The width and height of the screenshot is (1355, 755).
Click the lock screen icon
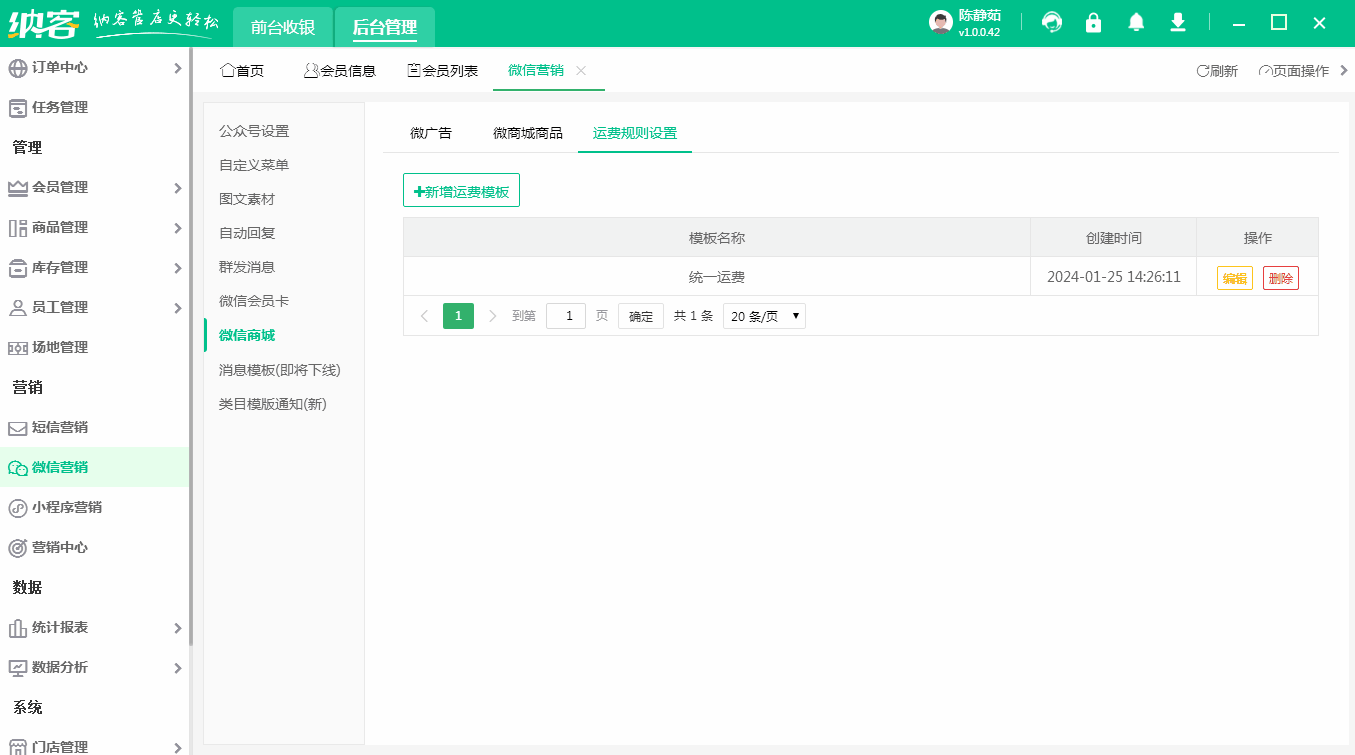point(1093,21)
